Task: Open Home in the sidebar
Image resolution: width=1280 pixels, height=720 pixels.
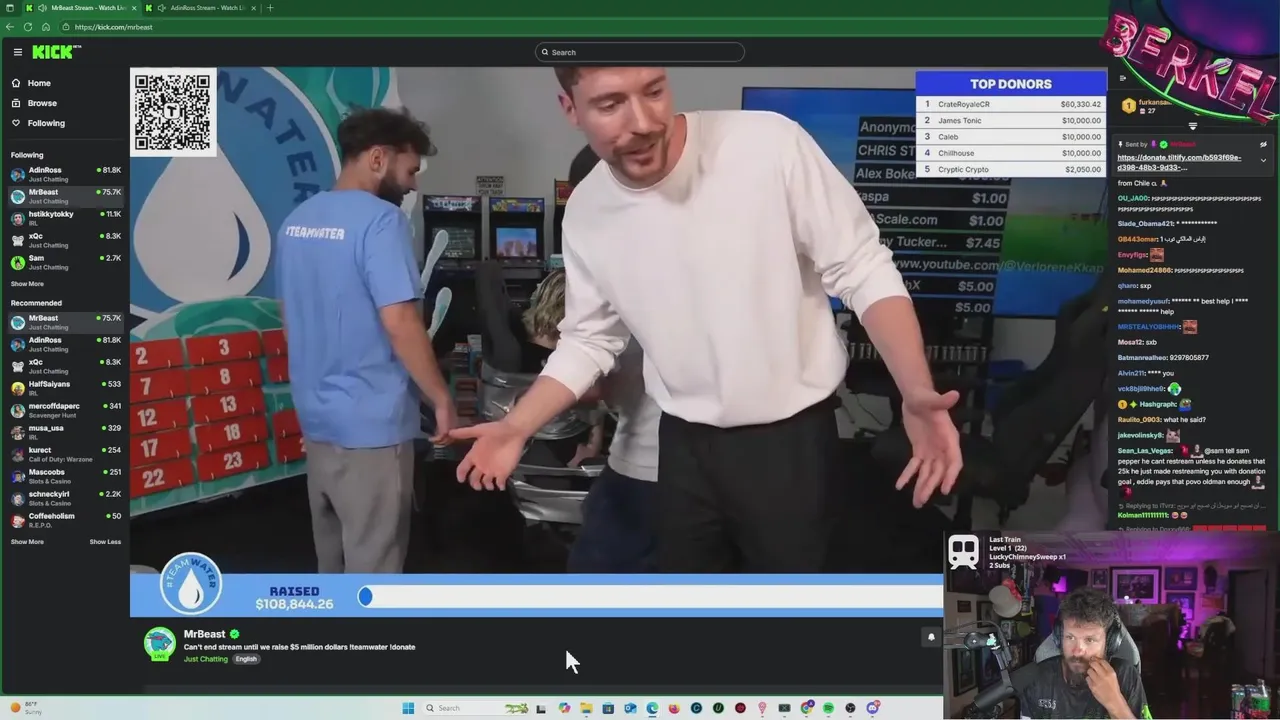Action: tap(39, 83)
